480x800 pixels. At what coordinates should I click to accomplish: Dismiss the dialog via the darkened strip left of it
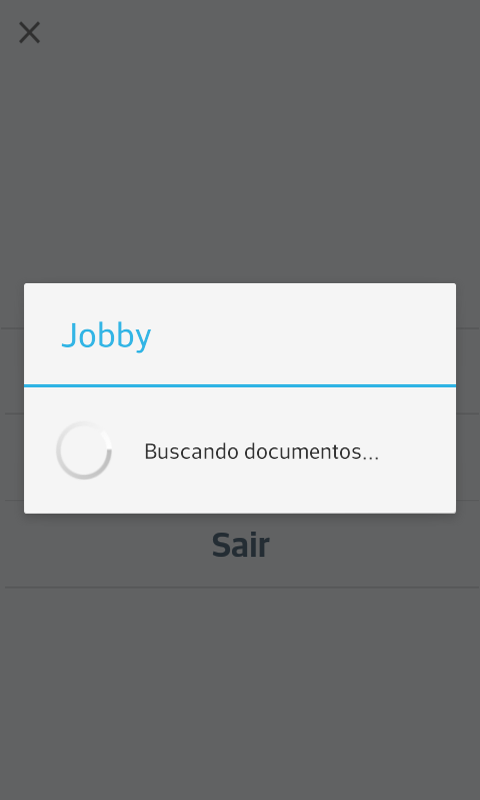(x=12, y=398)
